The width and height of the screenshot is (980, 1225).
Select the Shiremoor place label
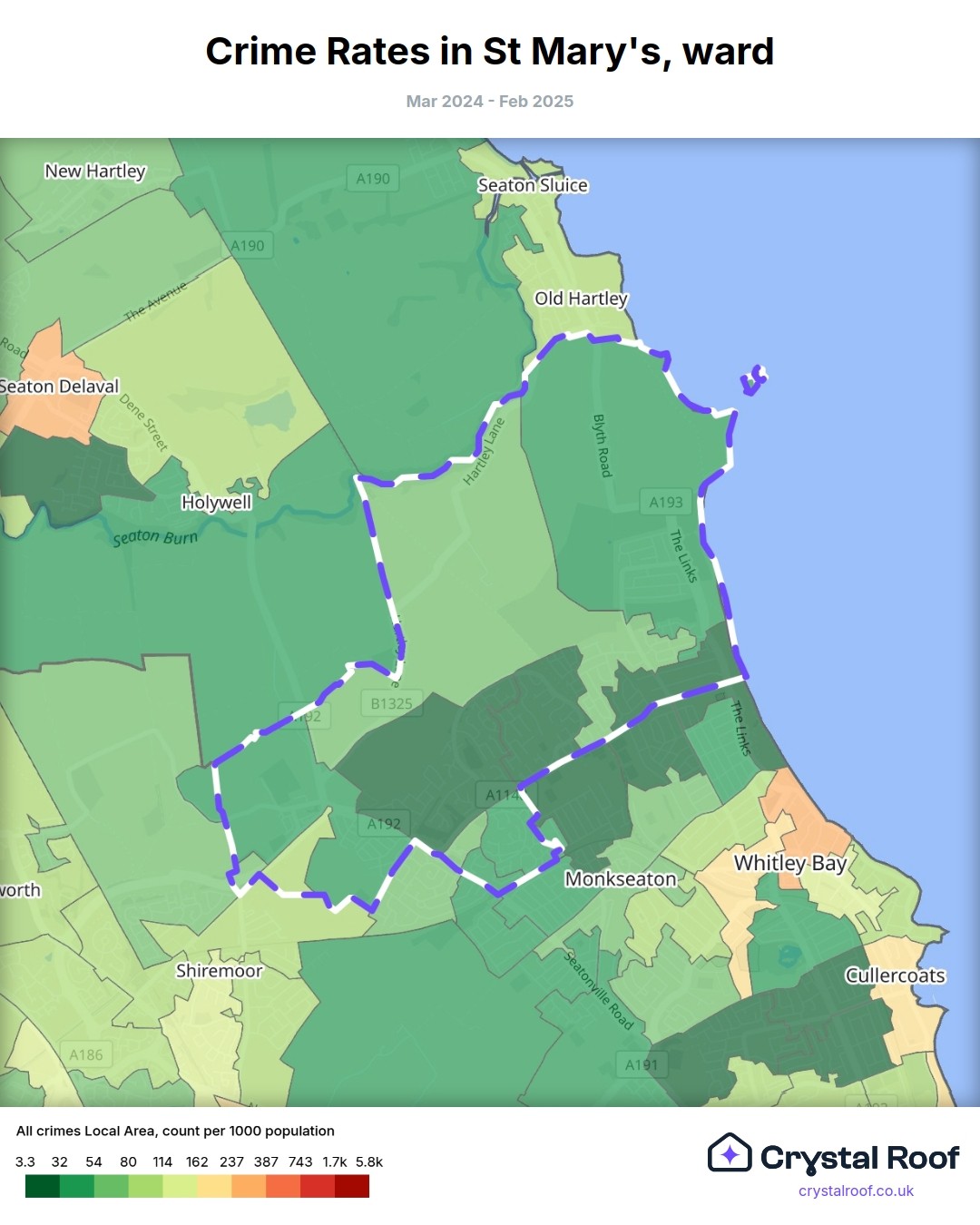219,971
